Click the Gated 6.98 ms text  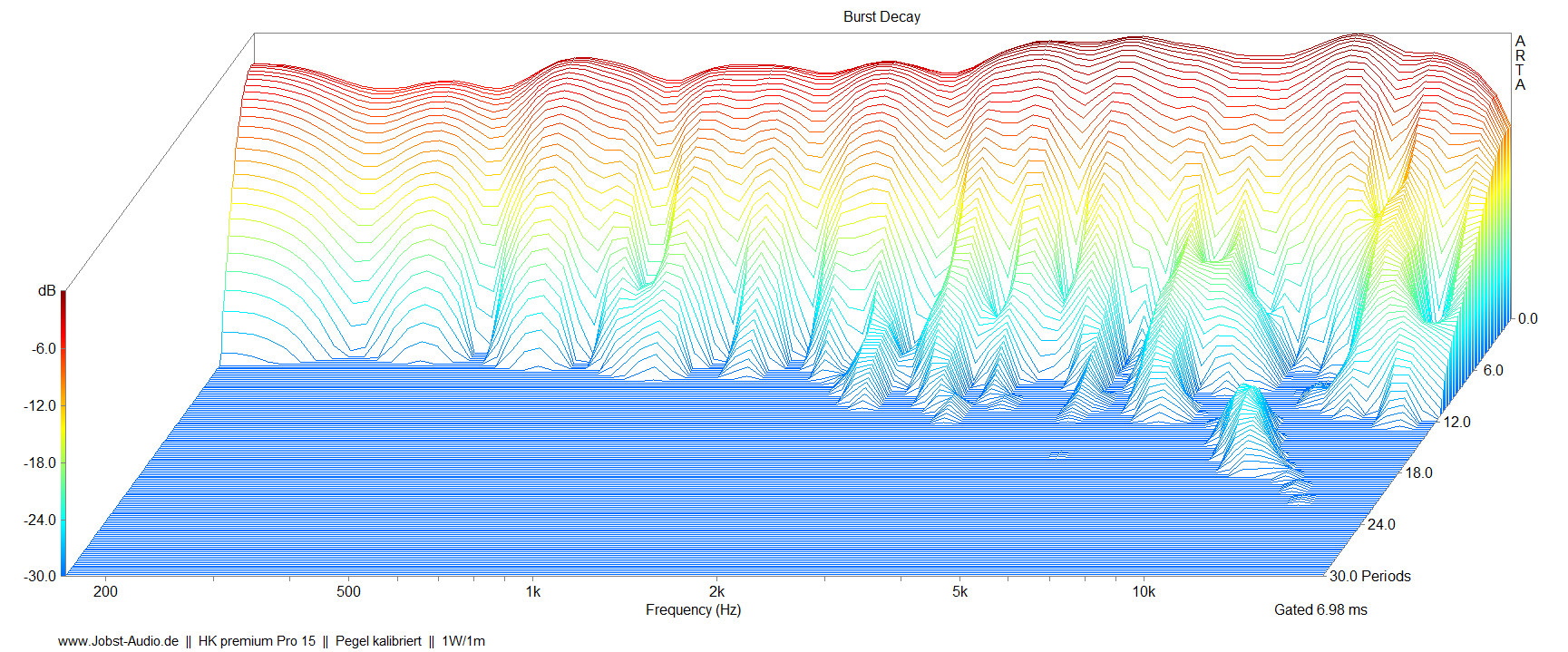click(x=1320, y=609)
